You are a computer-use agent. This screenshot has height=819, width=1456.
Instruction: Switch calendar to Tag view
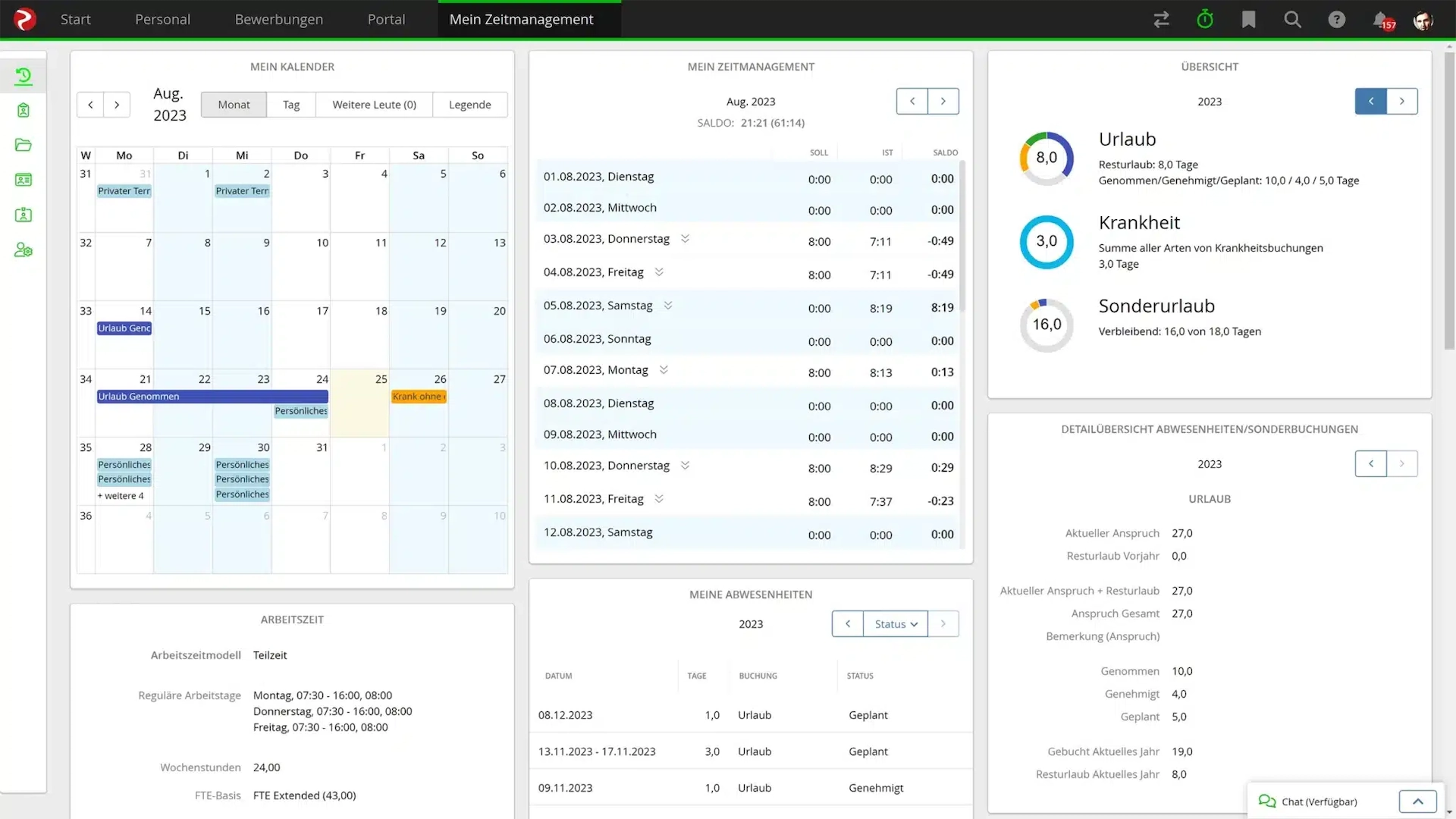pyautogui.click(x=291, y=105)
